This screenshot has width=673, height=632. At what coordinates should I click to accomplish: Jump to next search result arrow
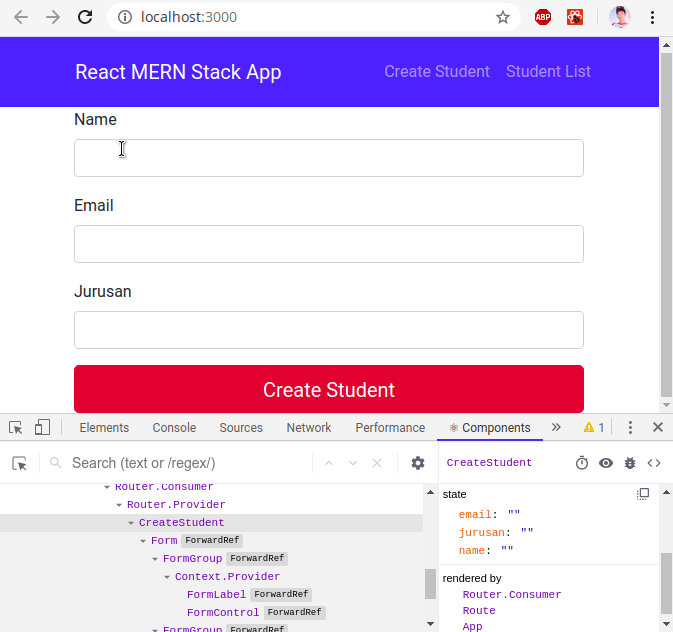(x=353, y=463)
